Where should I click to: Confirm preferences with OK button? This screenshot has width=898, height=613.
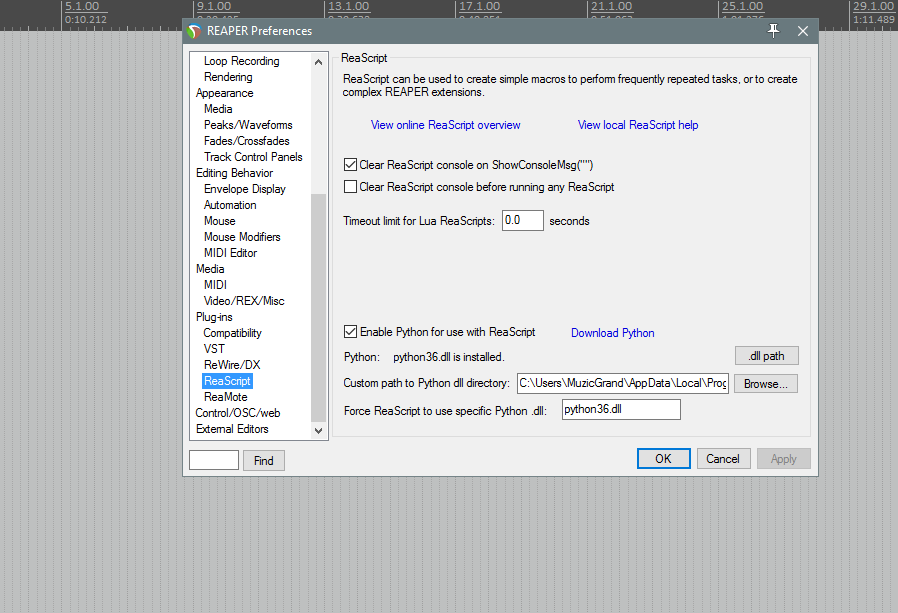coord(663,459)
